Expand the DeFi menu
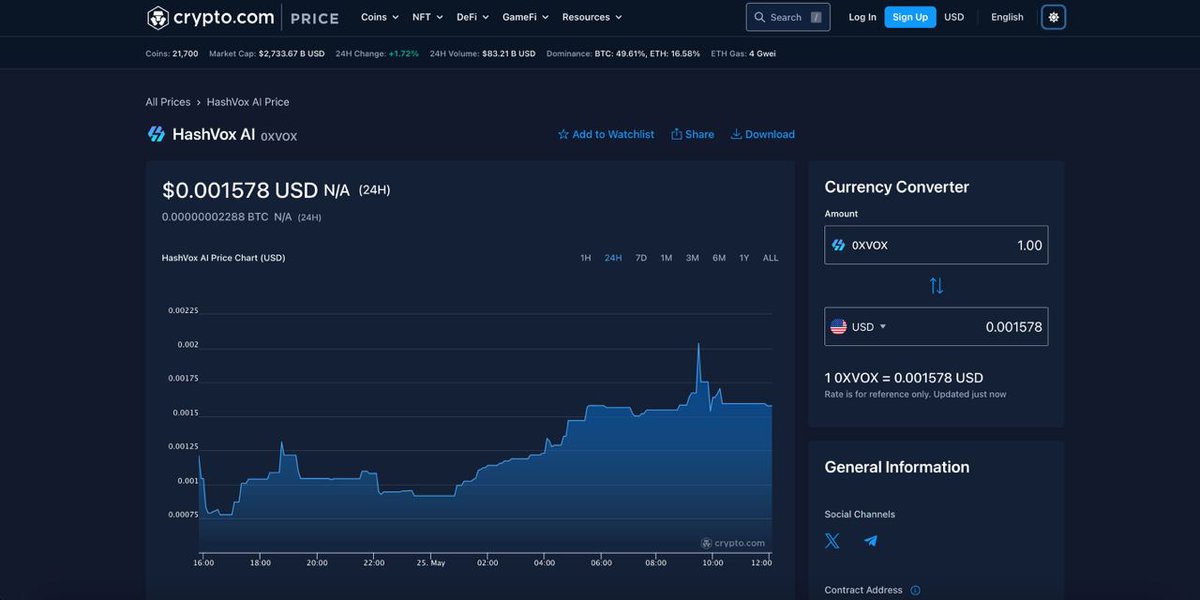 click(x=473, y=17)
